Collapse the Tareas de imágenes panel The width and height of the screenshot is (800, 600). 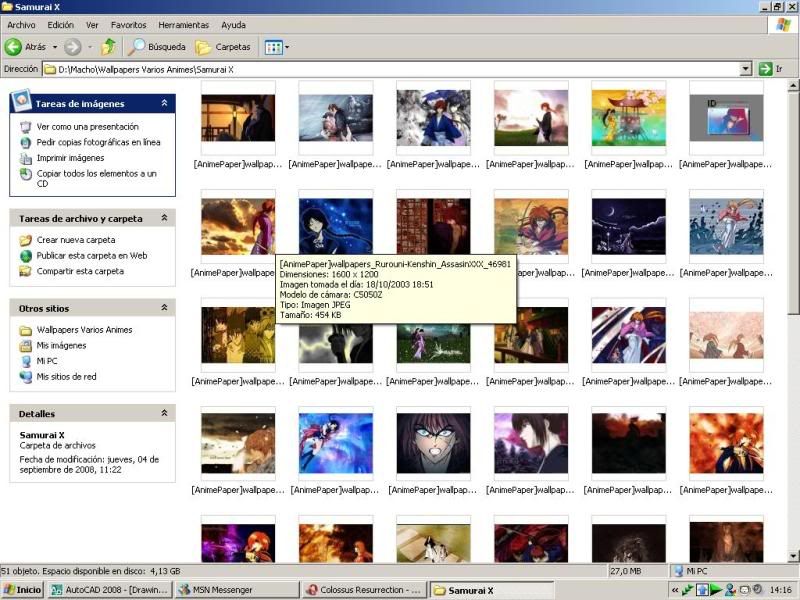tap(164, 103)
